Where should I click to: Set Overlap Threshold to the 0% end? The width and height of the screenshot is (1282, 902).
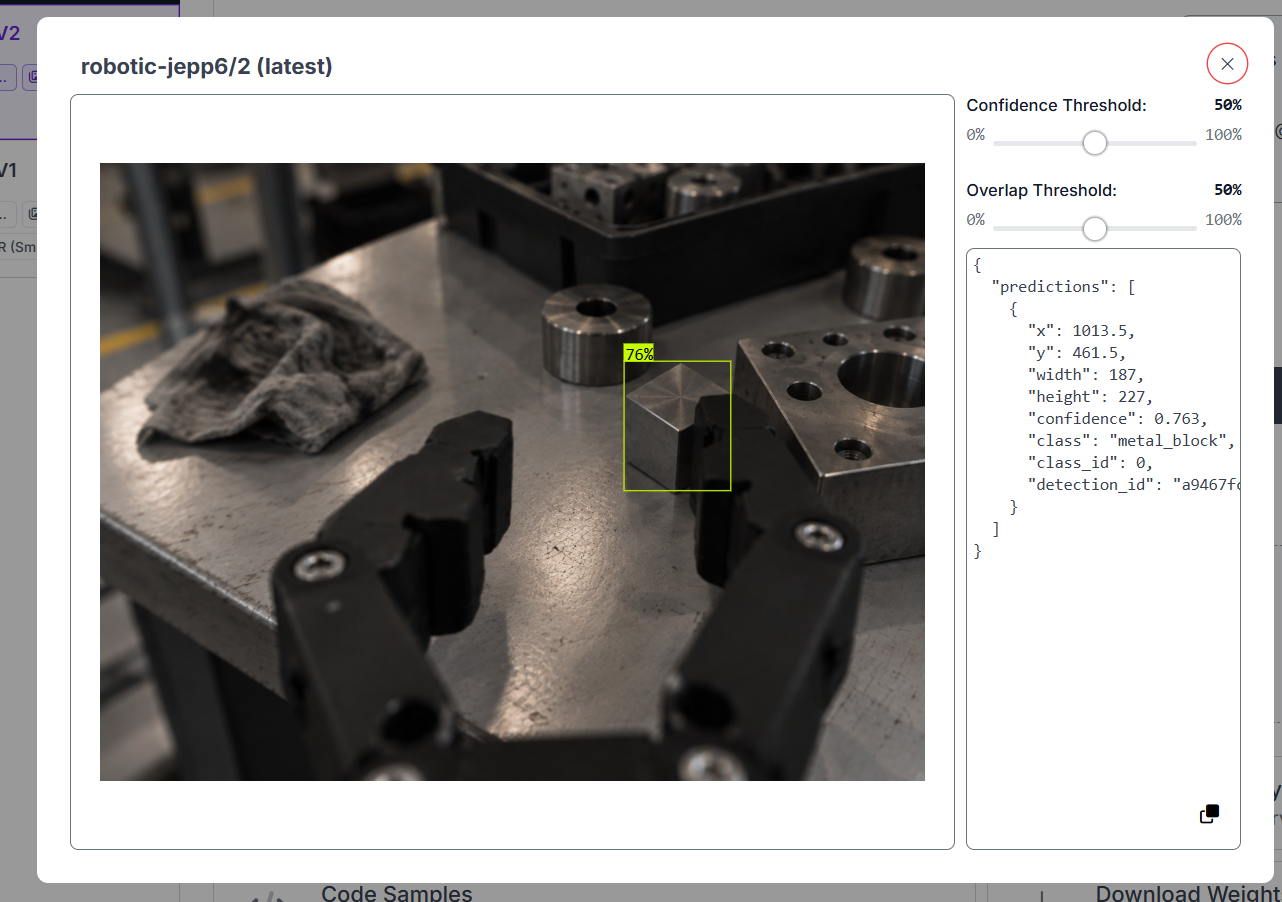click(997, 229)
